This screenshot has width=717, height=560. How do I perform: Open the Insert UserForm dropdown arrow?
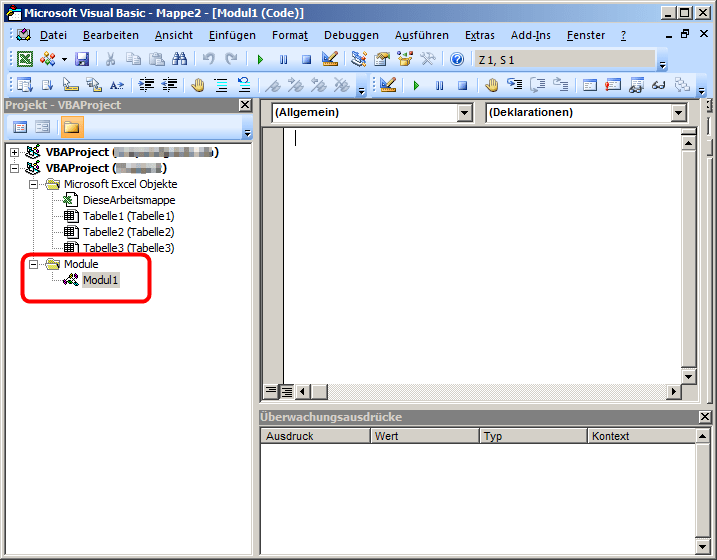(x=64, y=59)
